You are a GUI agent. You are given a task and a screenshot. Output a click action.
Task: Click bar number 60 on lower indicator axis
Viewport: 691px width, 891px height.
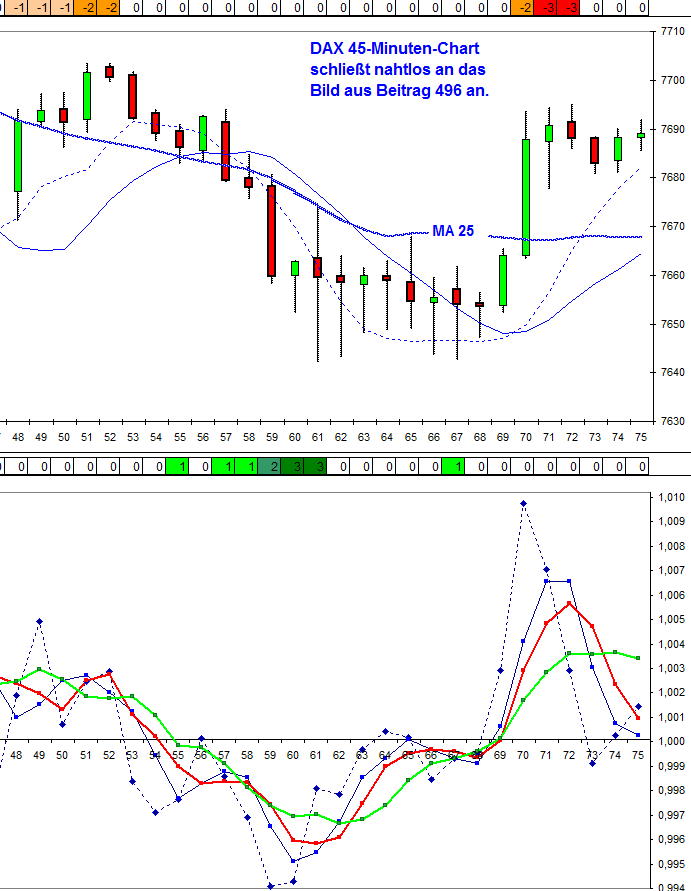pyautogui.click(x=293, y=756)
